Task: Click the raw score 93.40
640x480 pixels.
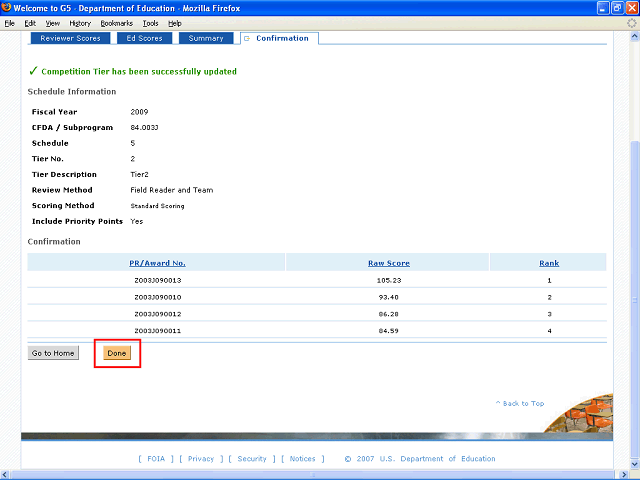Action: tap(389, 297)
